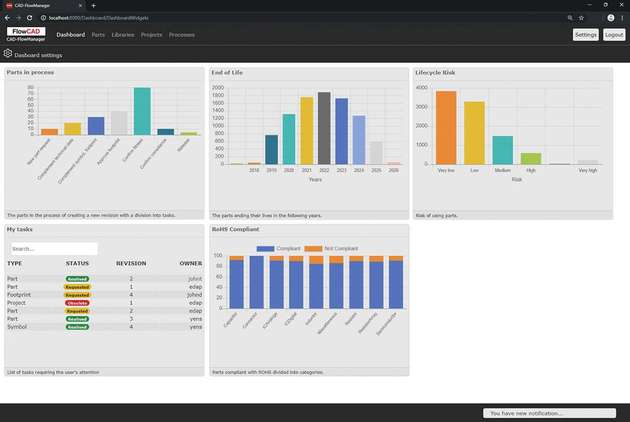This screenshot has height=422, width=630.
Task: Click owner johnt in first task row
Action: (x=195, y=279)
